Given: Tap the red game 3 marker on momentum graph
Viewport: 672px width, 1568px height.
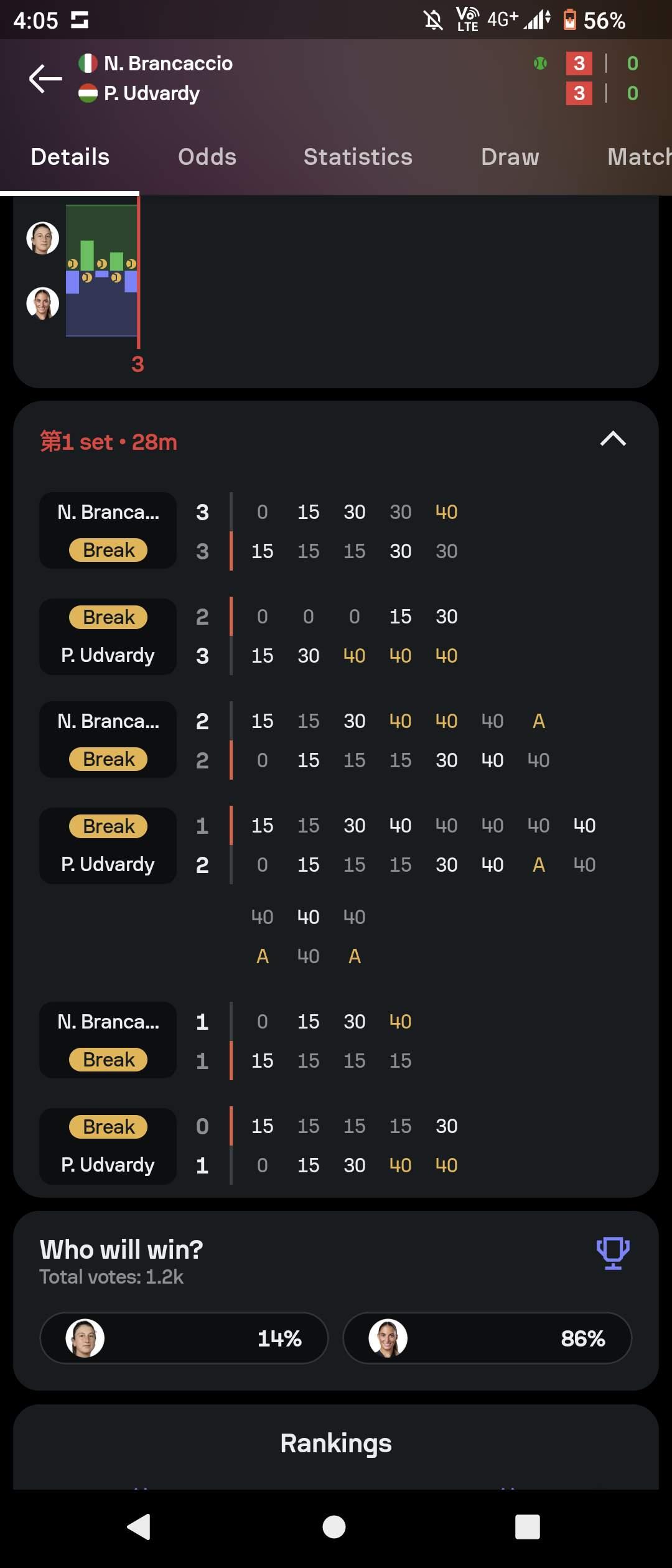Looking at the screenshot, I should click(138, 364).
